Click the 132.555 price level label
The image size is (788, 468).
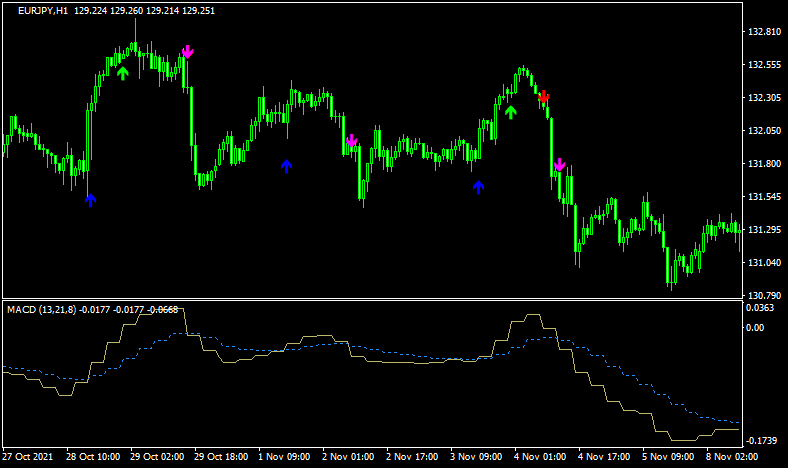click(x=764, y=65)
